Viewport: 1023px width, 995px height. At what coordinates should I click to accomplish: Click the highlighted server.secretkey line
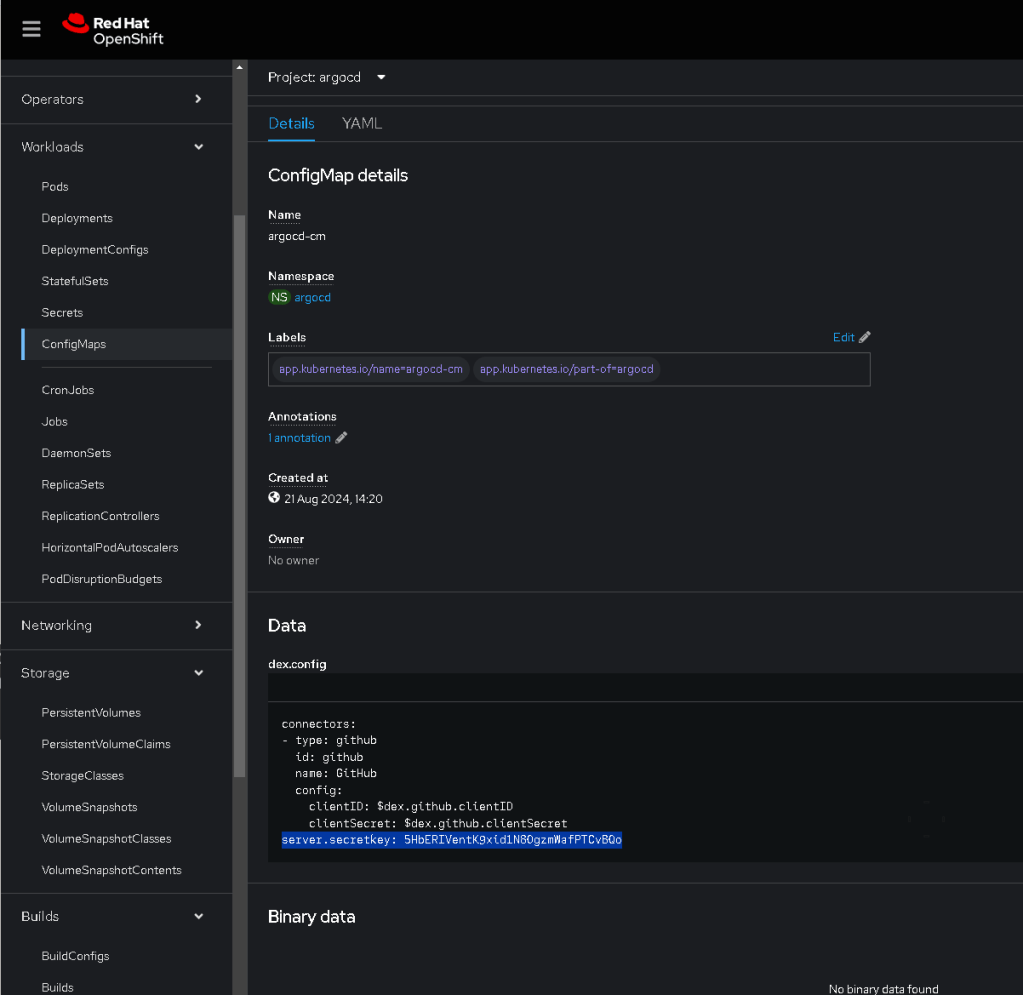[x=451, y=840]
